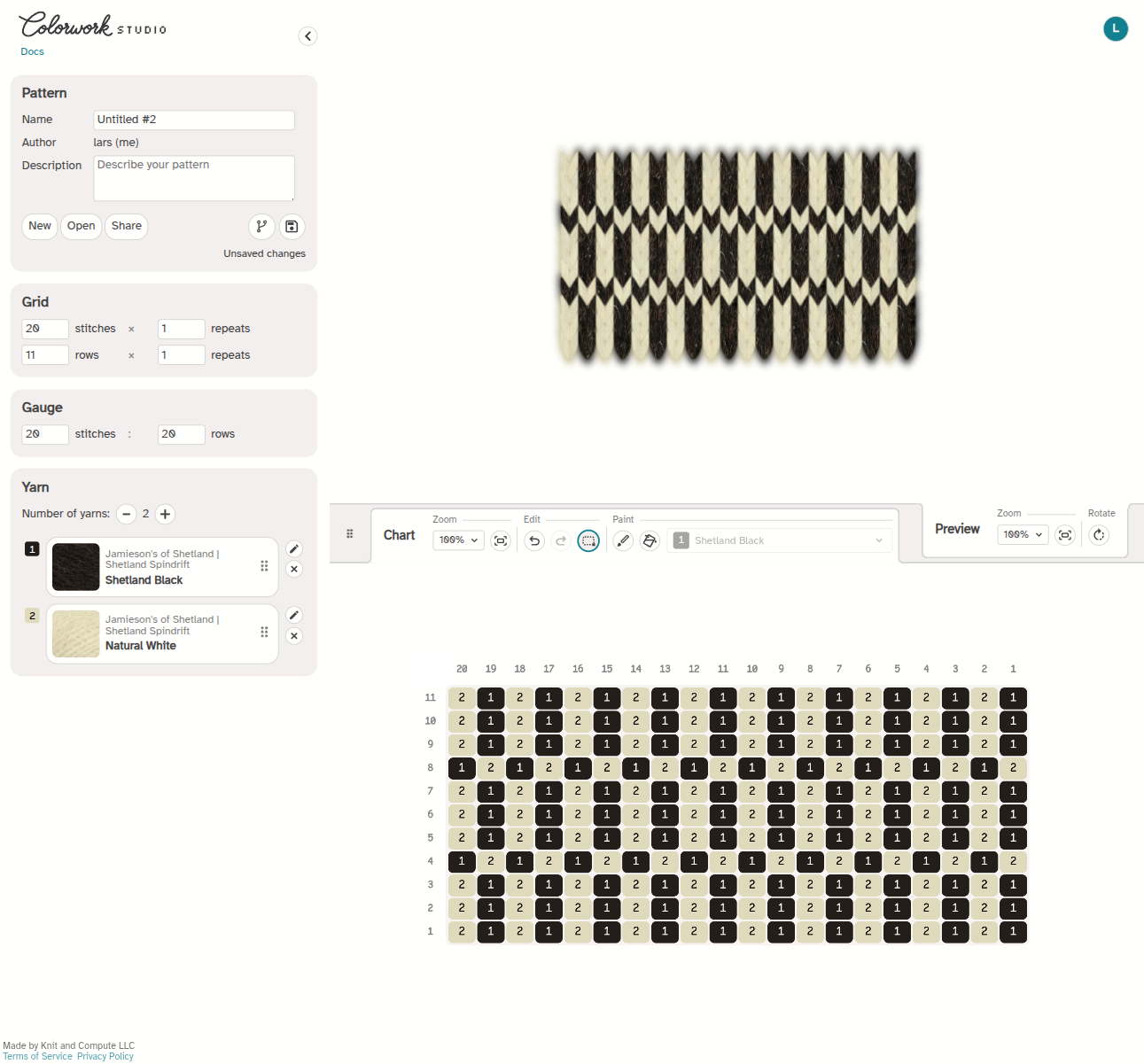Image resolution: width=1144 pixels, height=1064 pixels.
Task: Increase the number of yarns
Action: pos(165,514)
